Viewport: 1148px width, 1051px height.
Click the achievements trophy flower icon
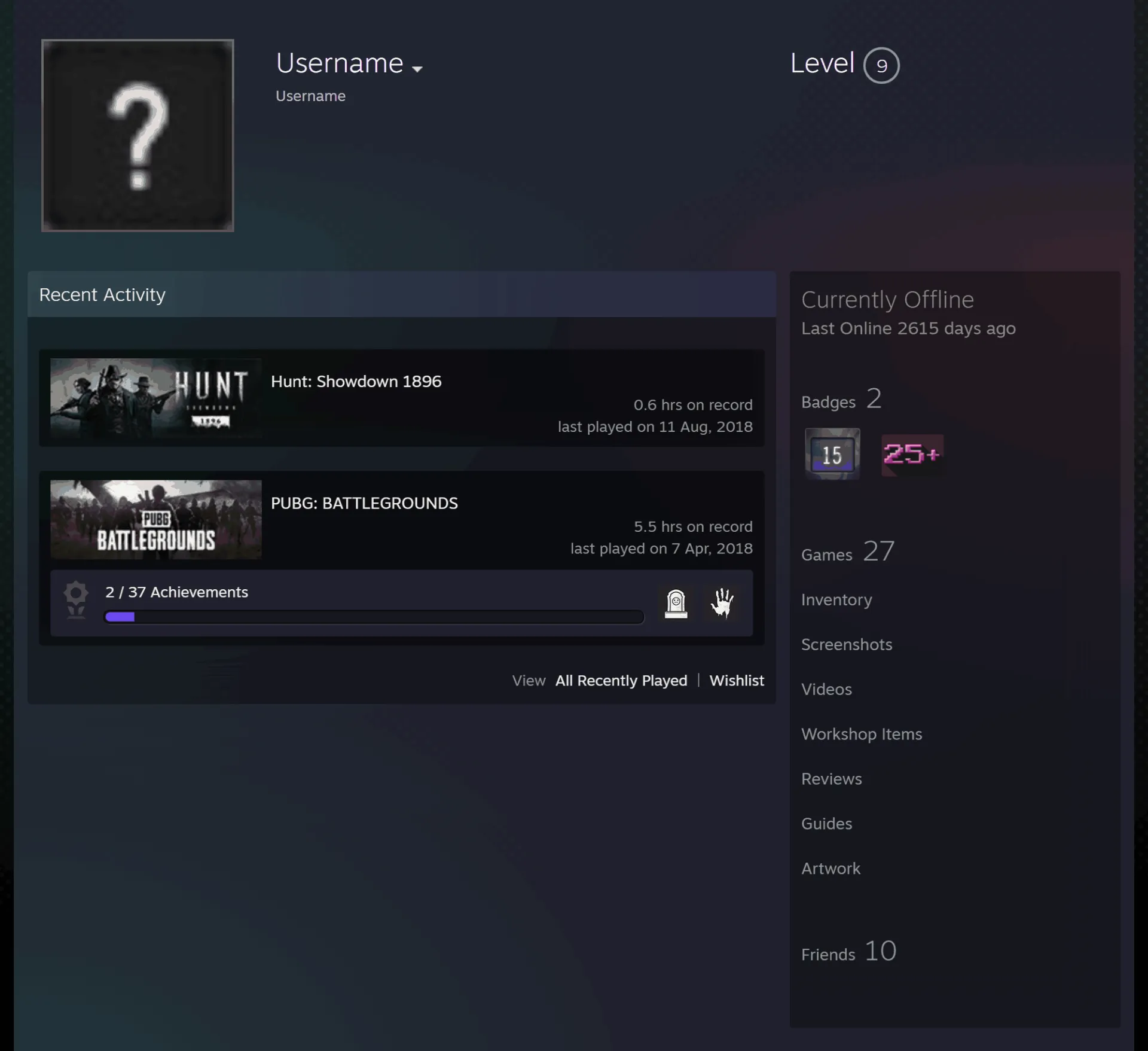76,600
